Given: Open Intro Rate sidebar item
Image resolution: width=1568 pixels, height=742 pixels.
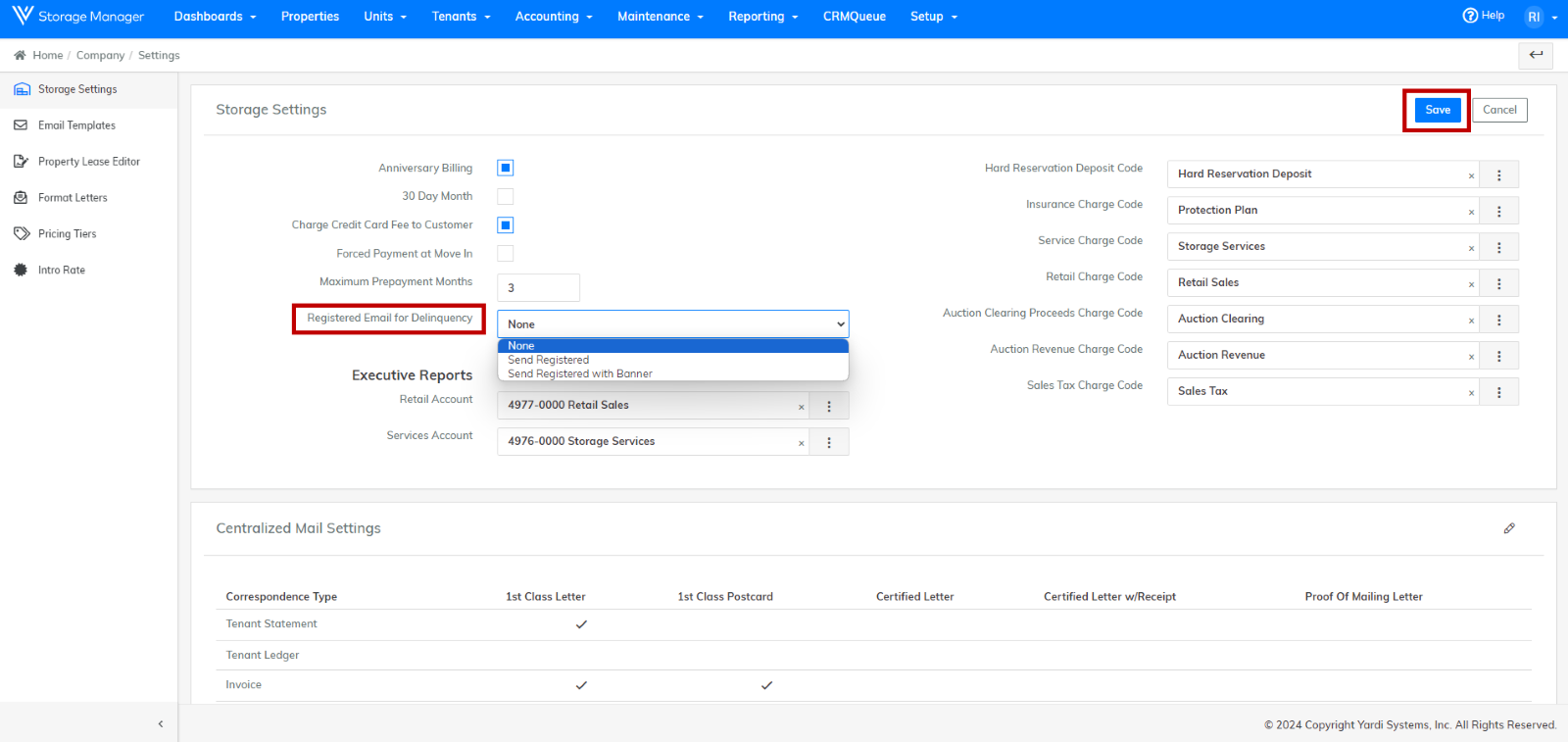Looking at the screenshot, I should pyautogui.click(x=88, y=271).
